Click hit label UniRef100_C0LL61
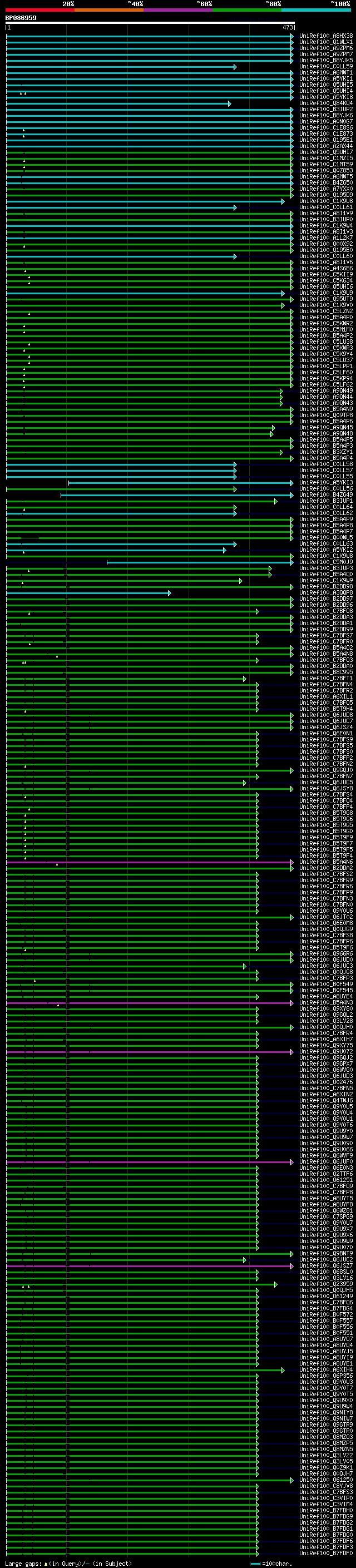356x1568 pixels. click(326, 207)
